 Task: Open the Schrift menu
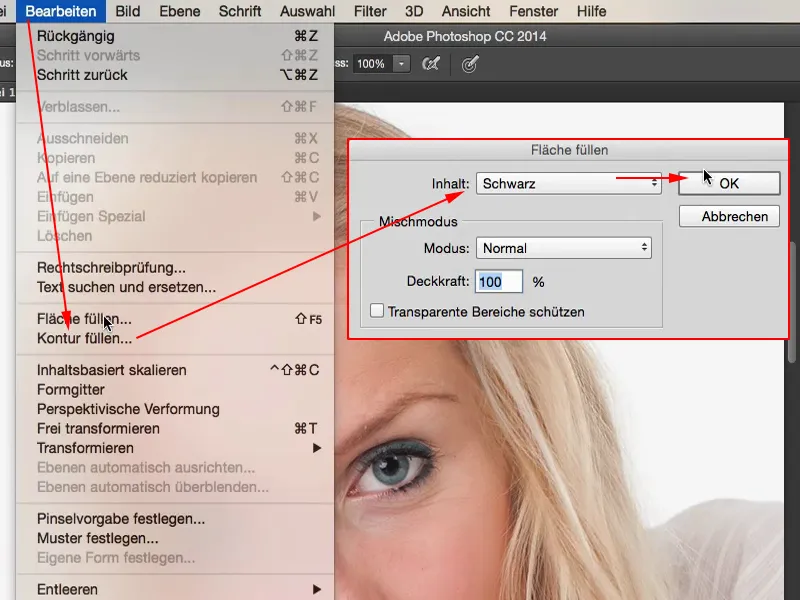pos(240,11)
